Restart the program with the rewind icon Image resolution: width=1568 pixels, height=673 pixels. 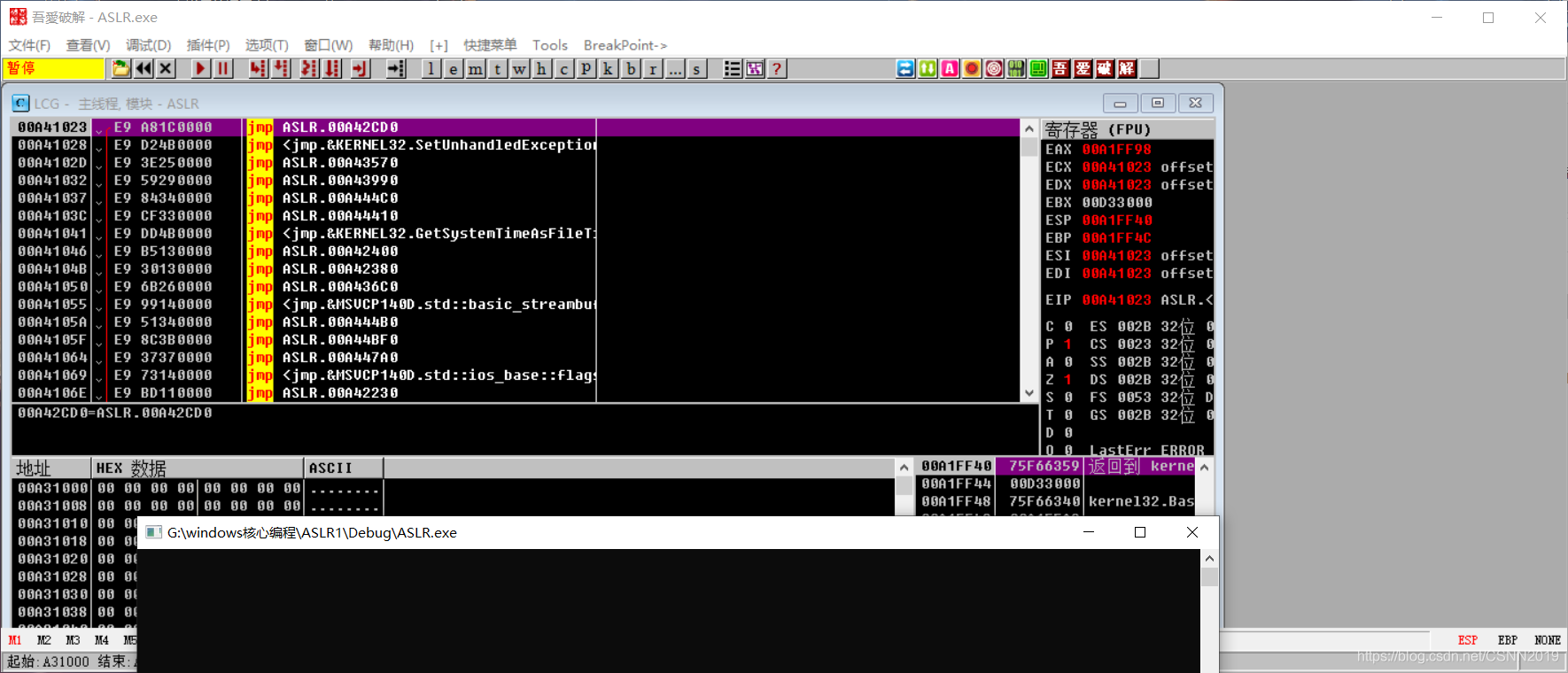coord(144,68)
